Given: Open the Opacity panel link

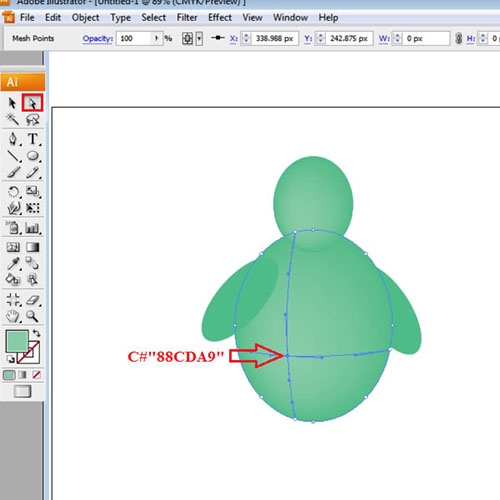Looking at the screenshot, I should pos(98,39).
